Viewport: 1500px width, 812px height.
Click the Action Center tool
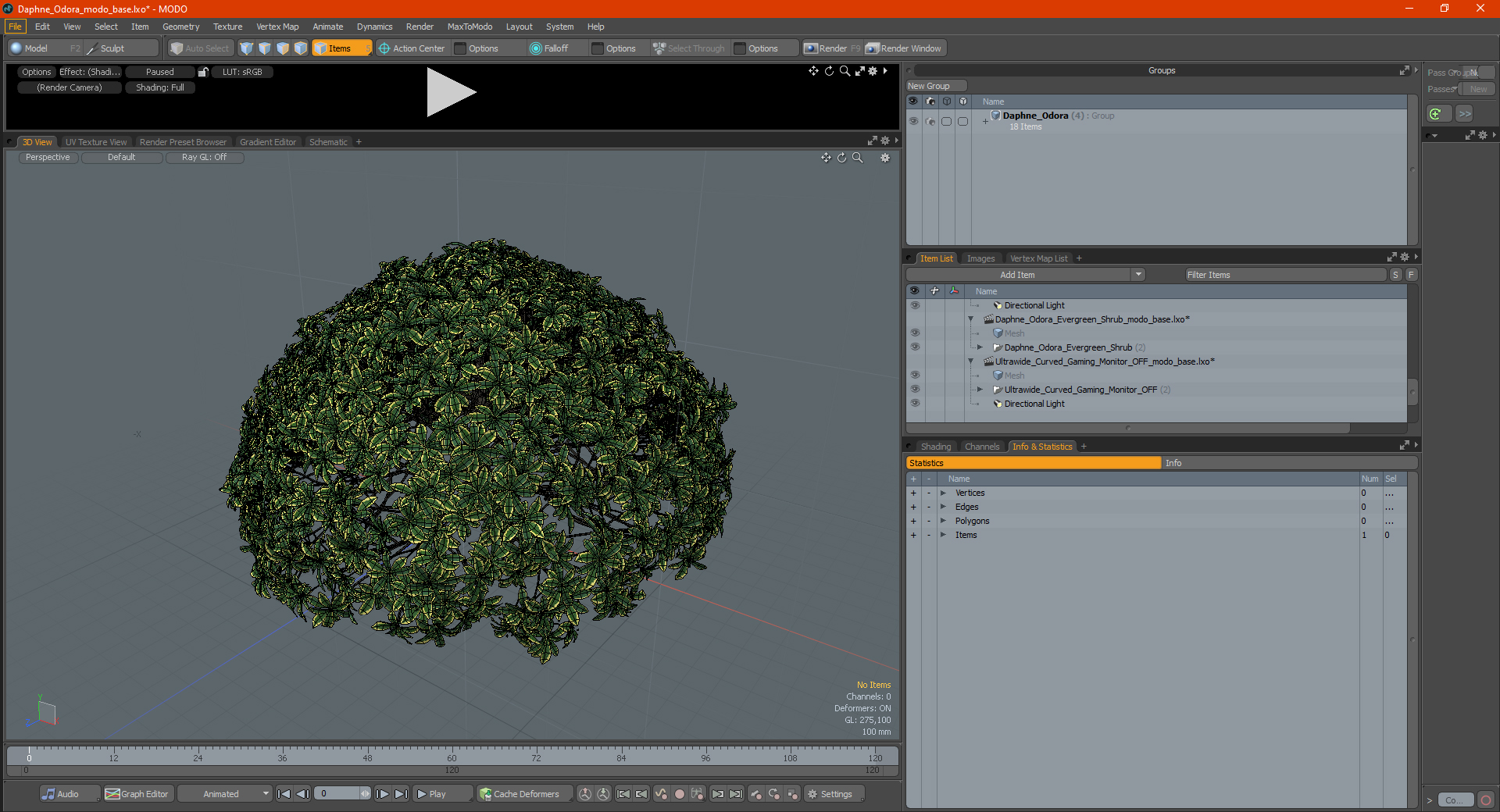(x=412, y=48)
